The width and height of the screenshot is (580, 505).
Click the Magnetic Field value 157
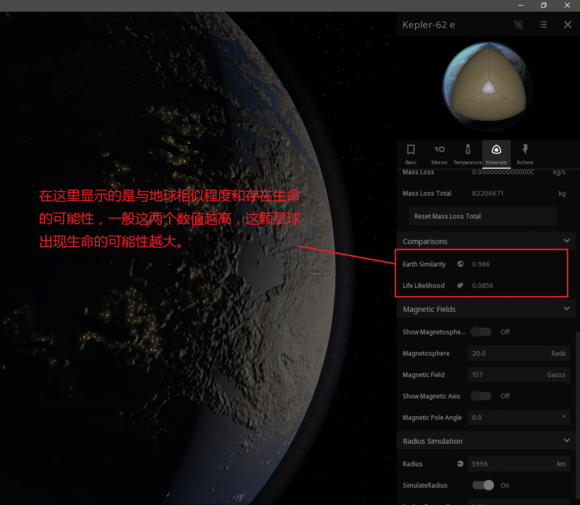point(519,375)
